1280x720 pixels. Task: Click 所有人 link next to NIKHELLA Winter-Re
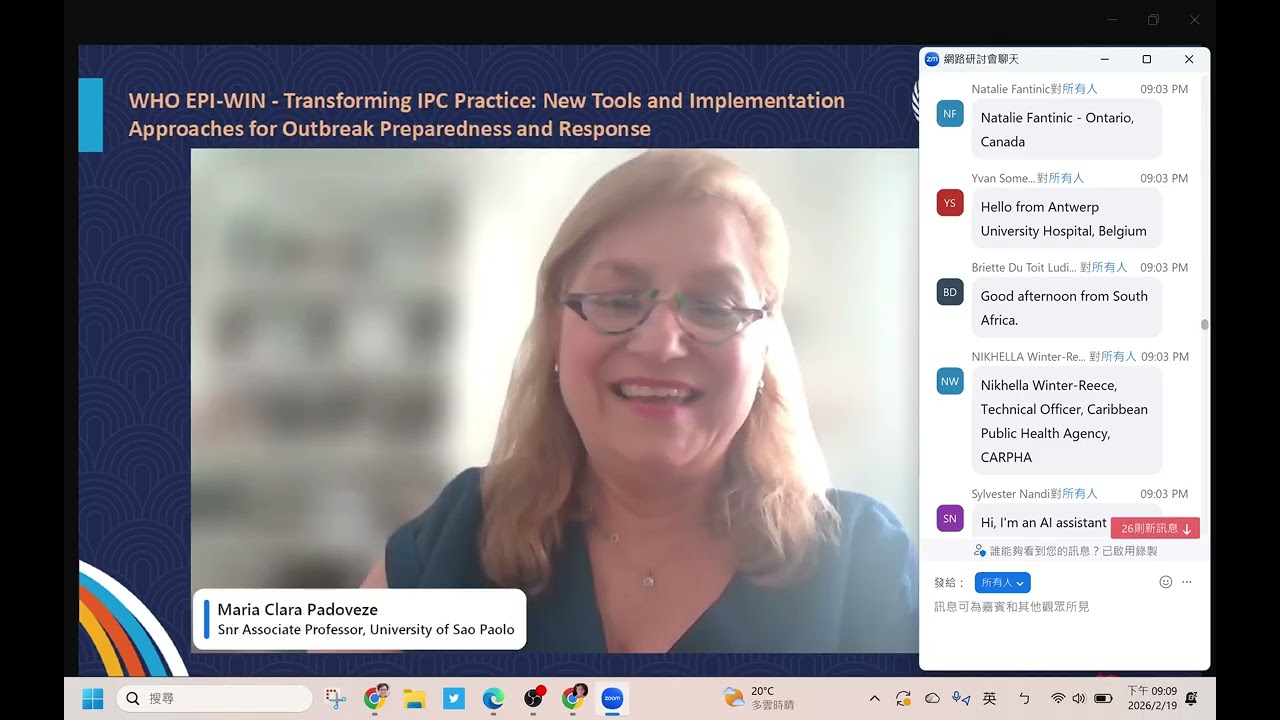pyautogui.click(x=1119, y=356)
